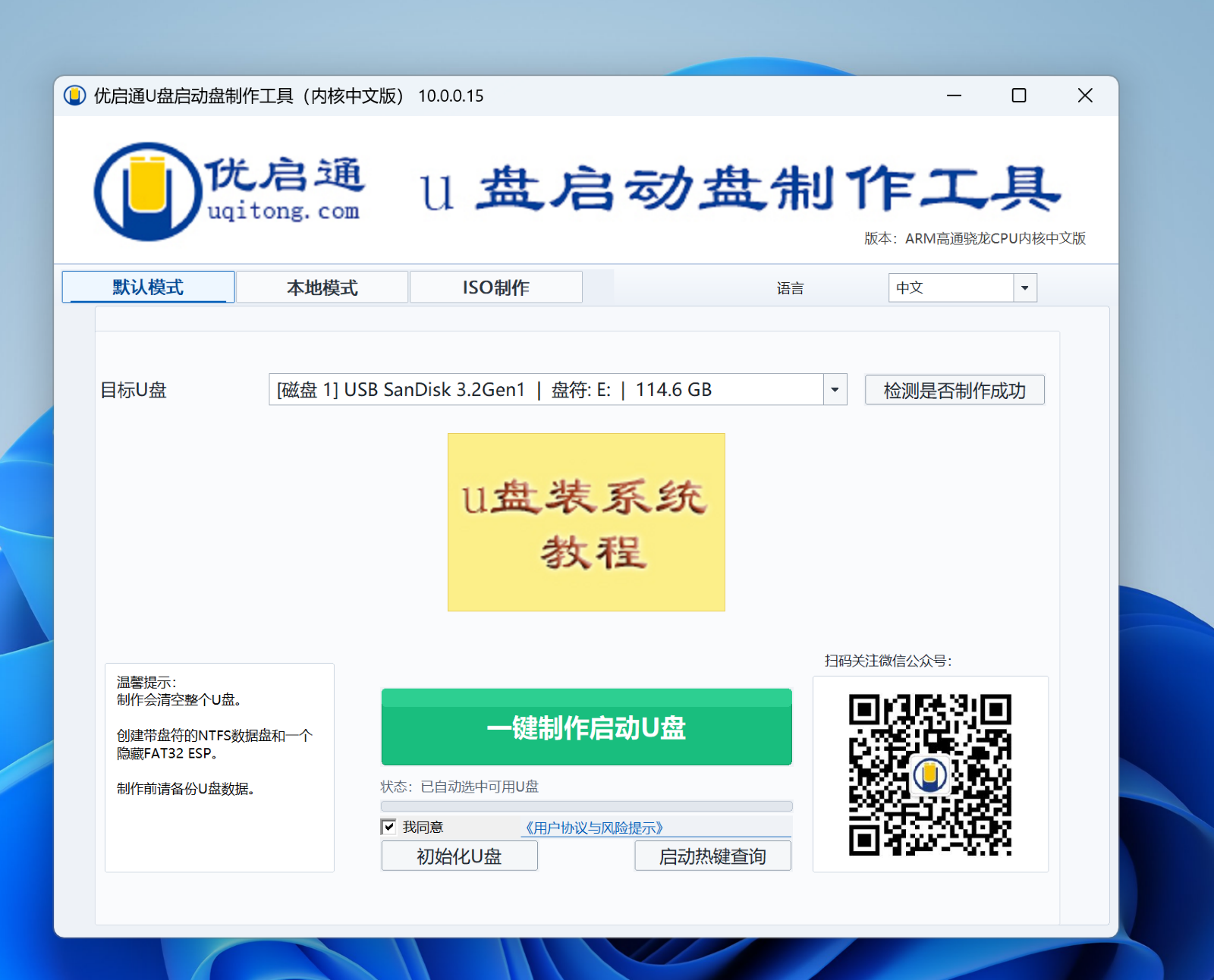Click version text ARM高通骁龙CPU内核中文版
This screenshot has width=1214, height=980.
click(x=995, y=238)
